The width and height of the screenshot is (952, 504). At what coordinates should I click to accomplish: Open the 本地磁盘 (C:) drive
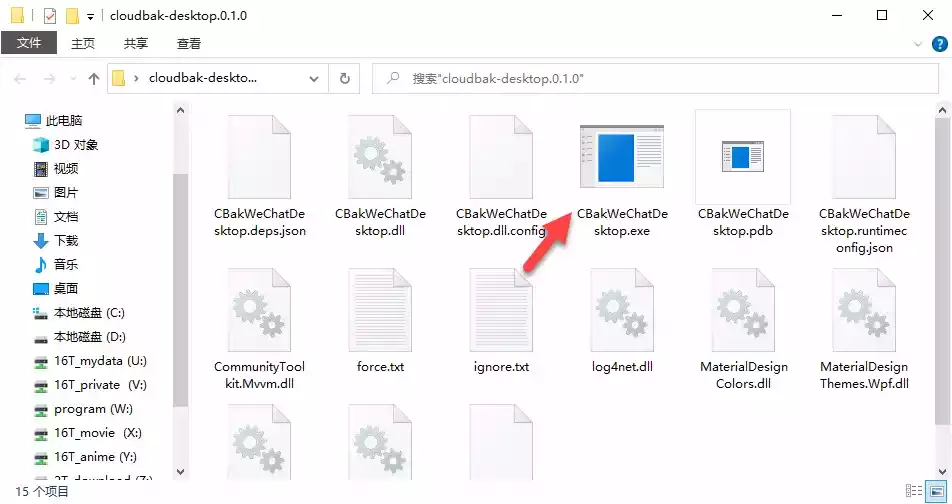point(88,313)
